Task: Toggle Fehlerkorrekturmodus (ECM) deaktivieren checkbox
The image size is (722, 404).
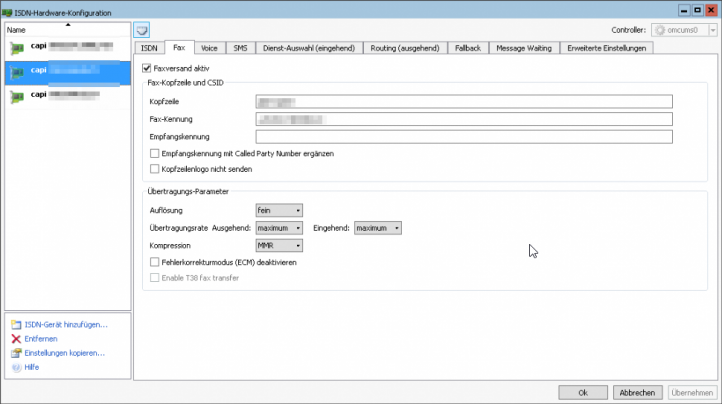Action: (154, 262)
